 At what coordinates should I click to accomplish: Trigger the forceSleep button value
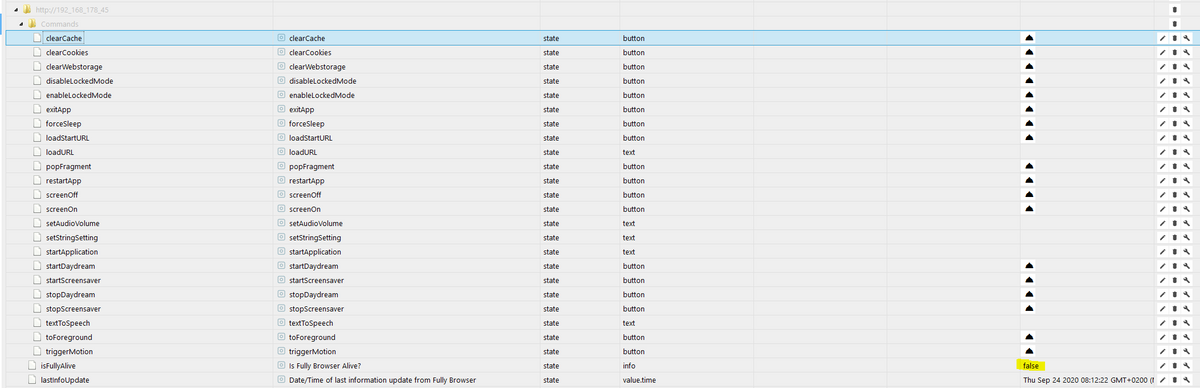tap(1029, 124)
